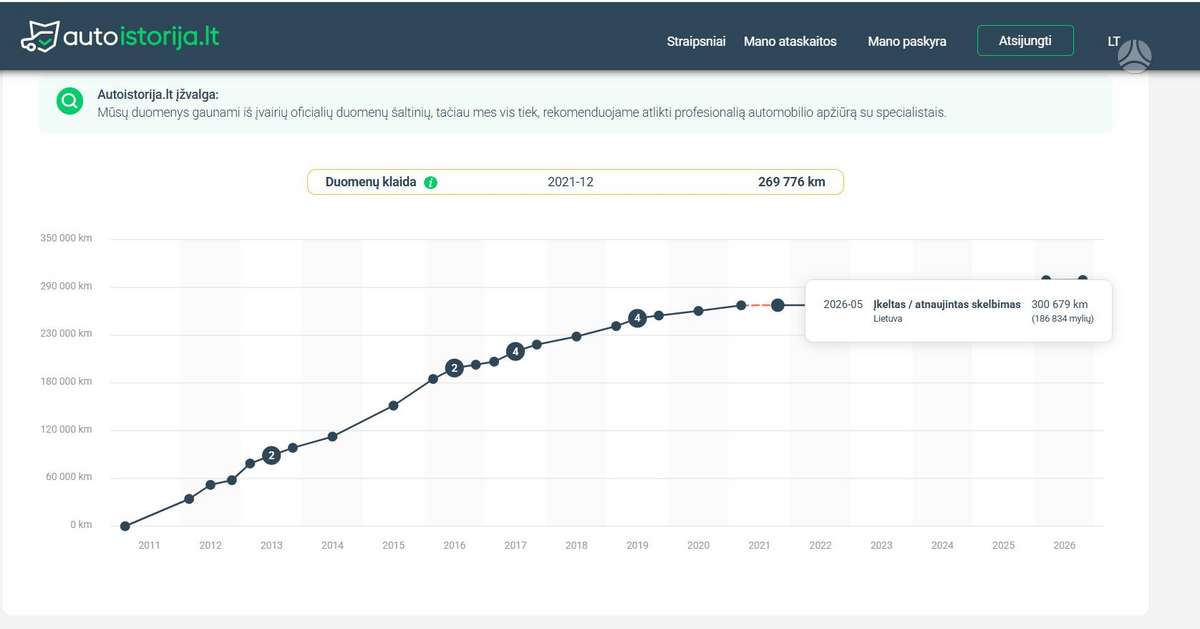Click the green magnifier insight icon
Viewport: 1200px width, 629px height.
pyautogui.click(x=70, y=101)
